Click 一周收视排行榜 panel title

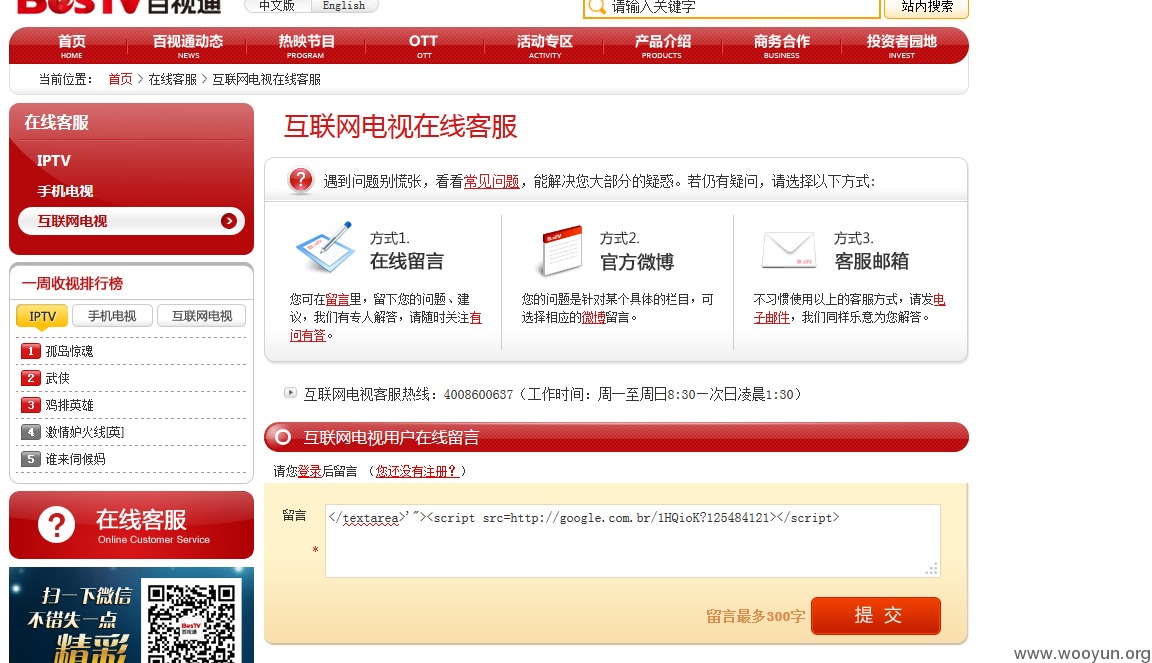coord(72,284)
